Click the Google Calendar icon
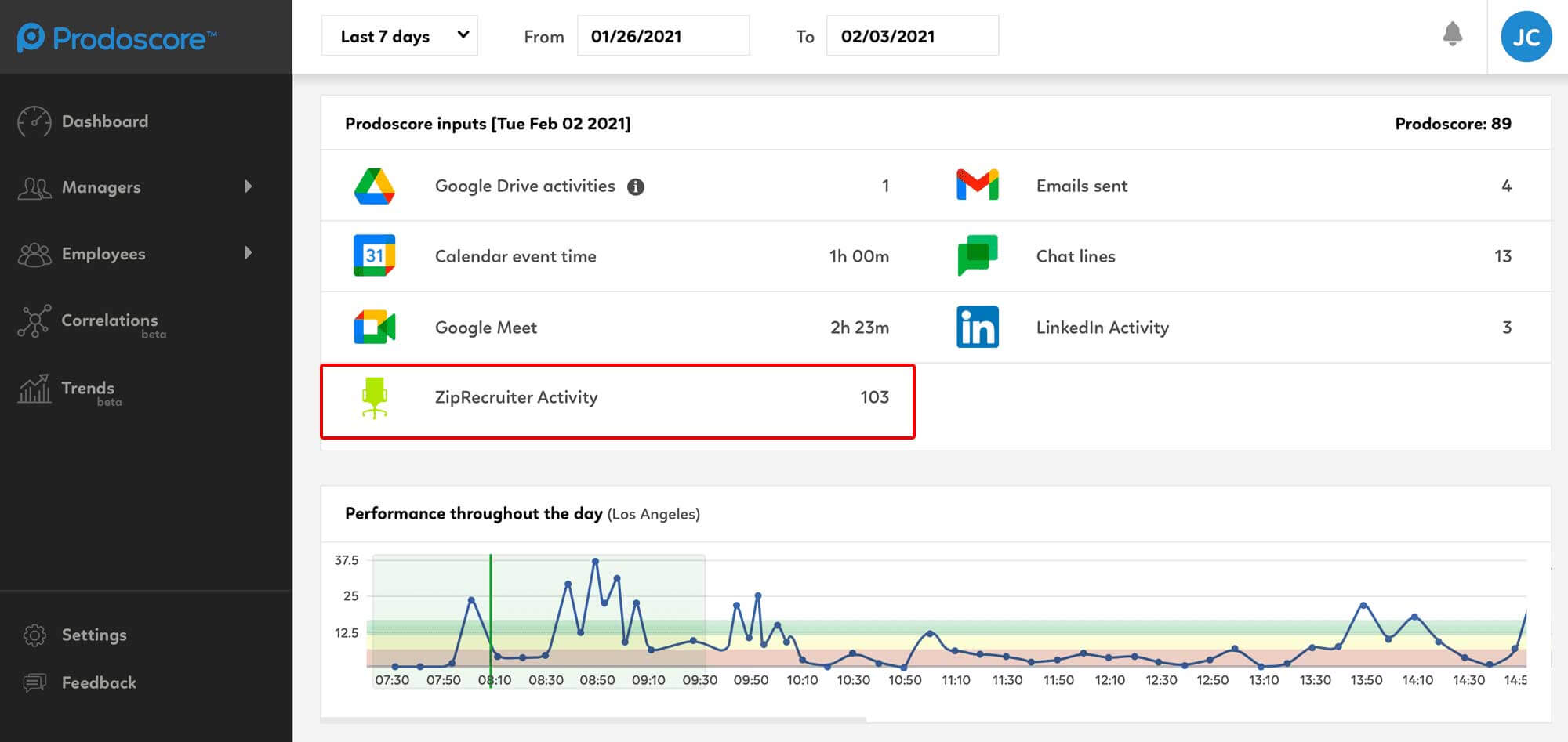Screen dimensions: 1568x742 pyautogui.click(x=374, y=255)
